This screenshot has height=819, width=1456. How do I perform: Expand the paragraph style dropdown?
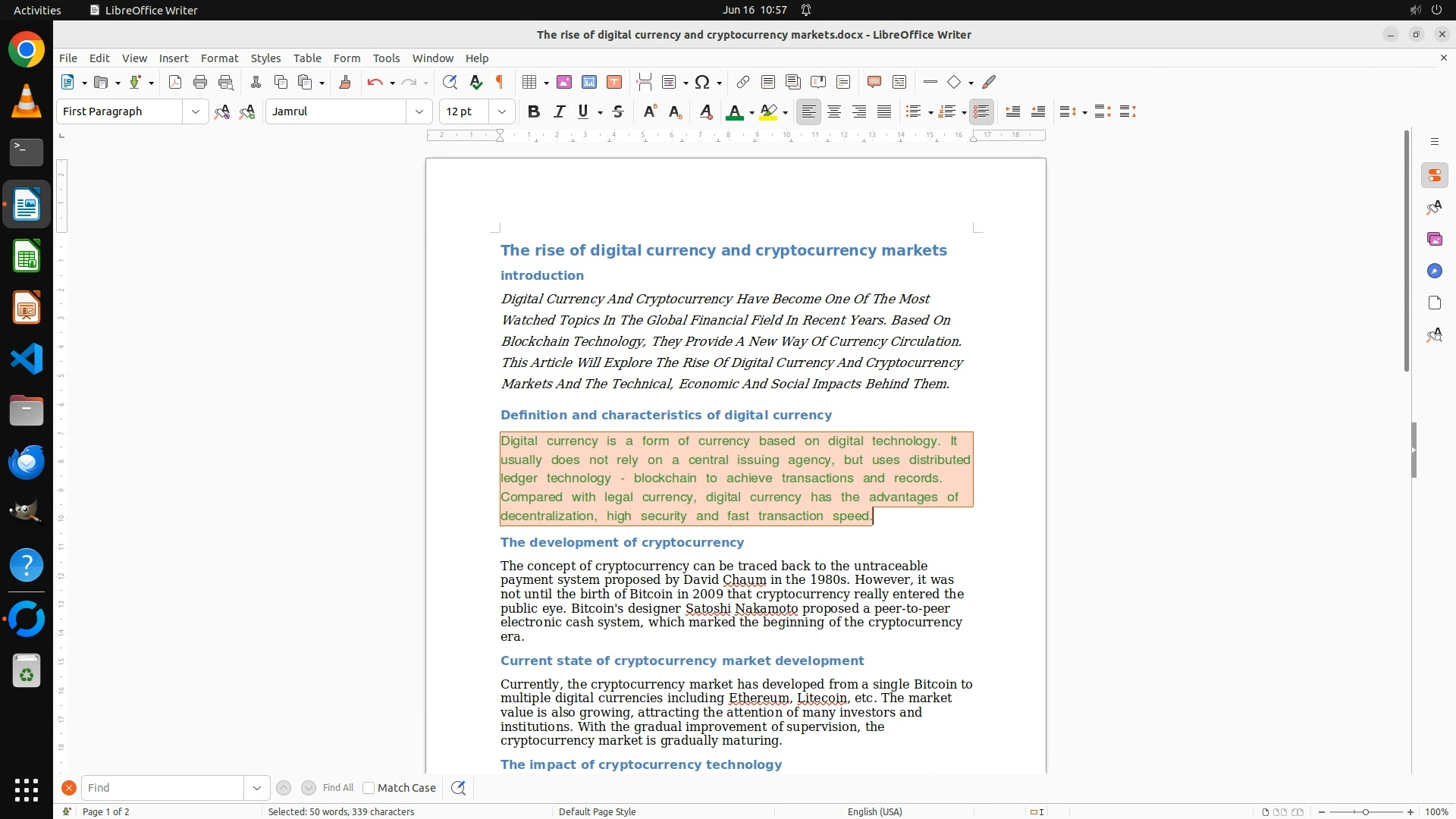coord(195,111)
